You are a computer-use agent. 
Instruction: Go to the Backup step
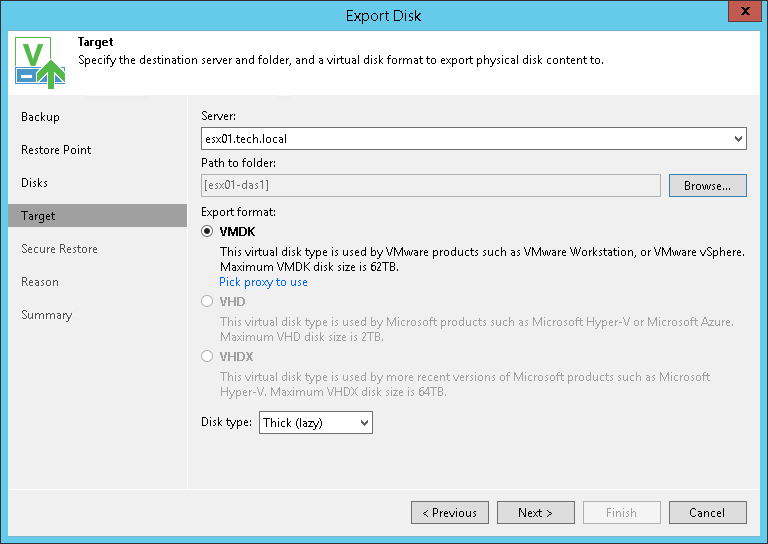41,117
